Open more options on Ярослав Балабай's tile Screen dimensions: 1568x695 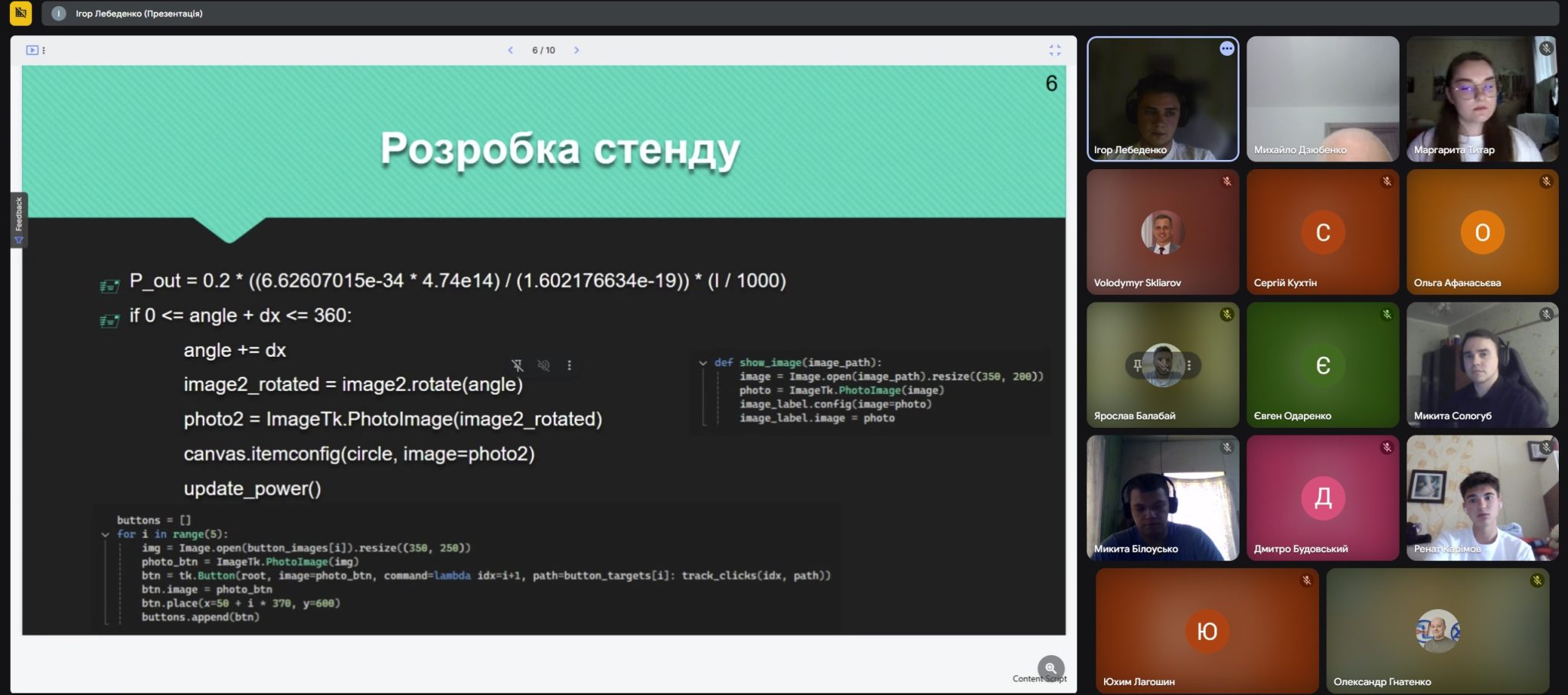pos(1189,366)
